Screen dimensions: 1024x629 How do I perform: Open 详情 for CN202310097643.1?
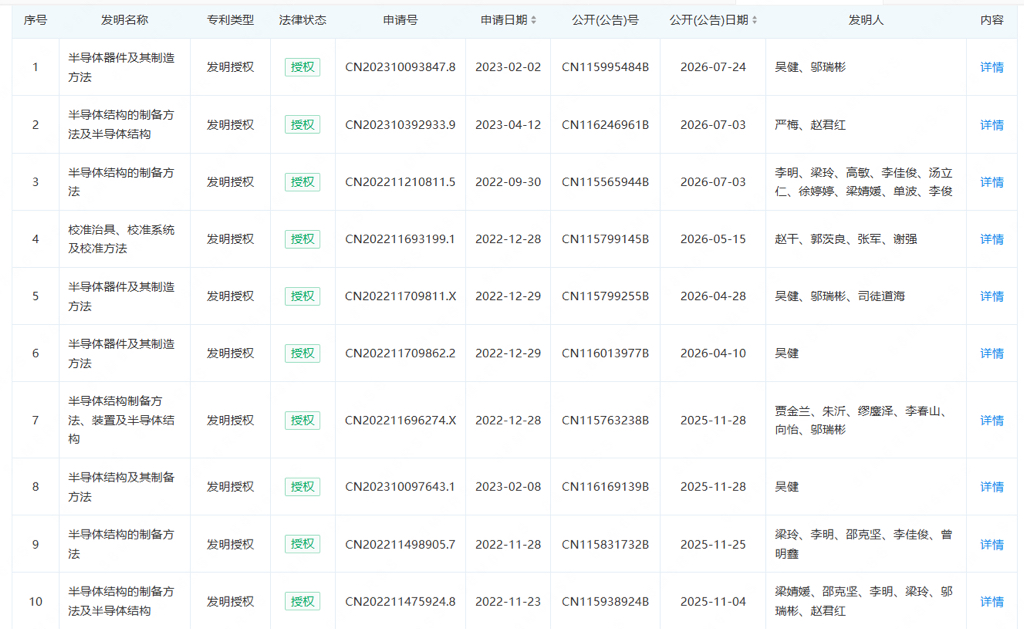click(x=991, y=487)
